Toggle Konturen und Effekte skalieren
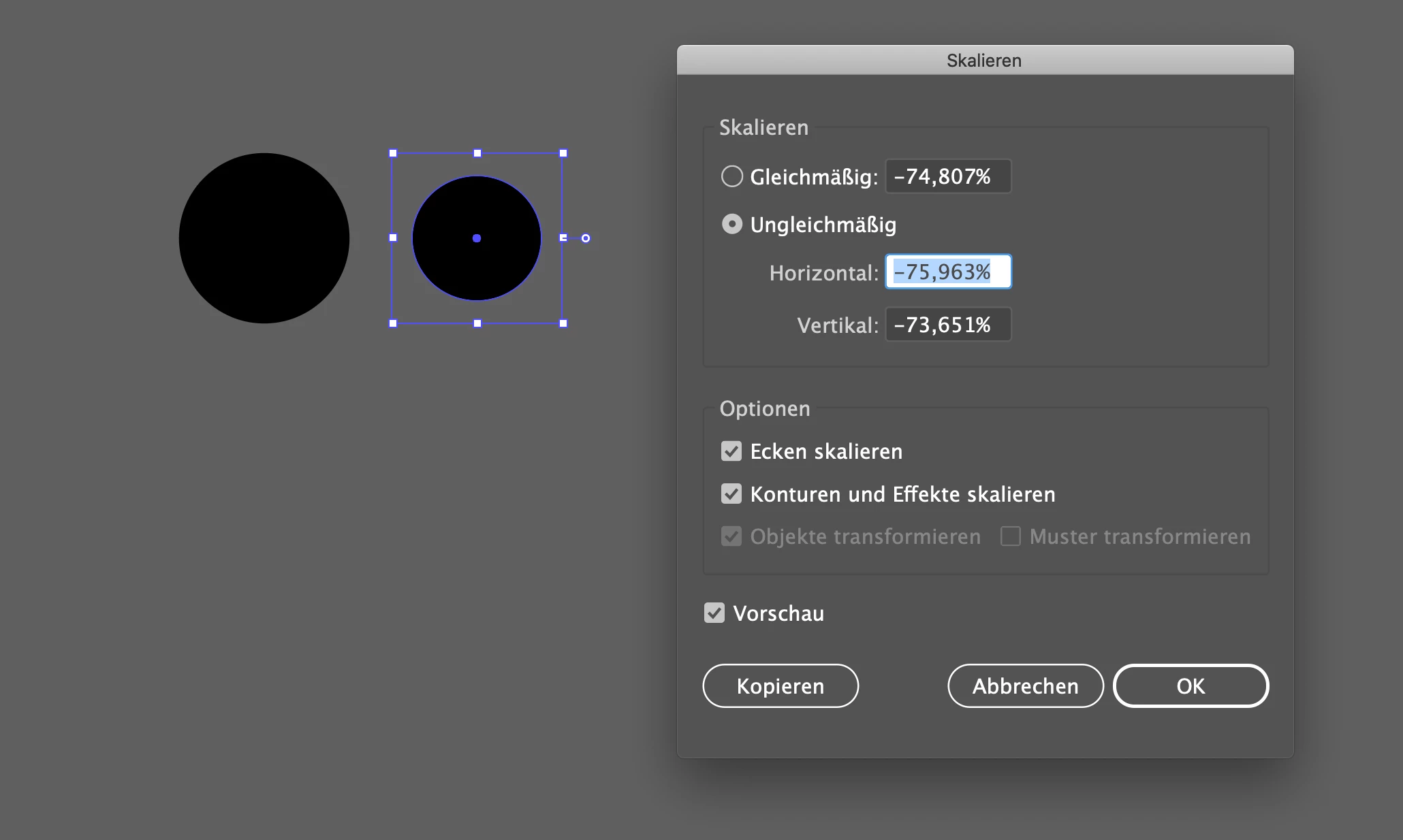 click(731, 494)
